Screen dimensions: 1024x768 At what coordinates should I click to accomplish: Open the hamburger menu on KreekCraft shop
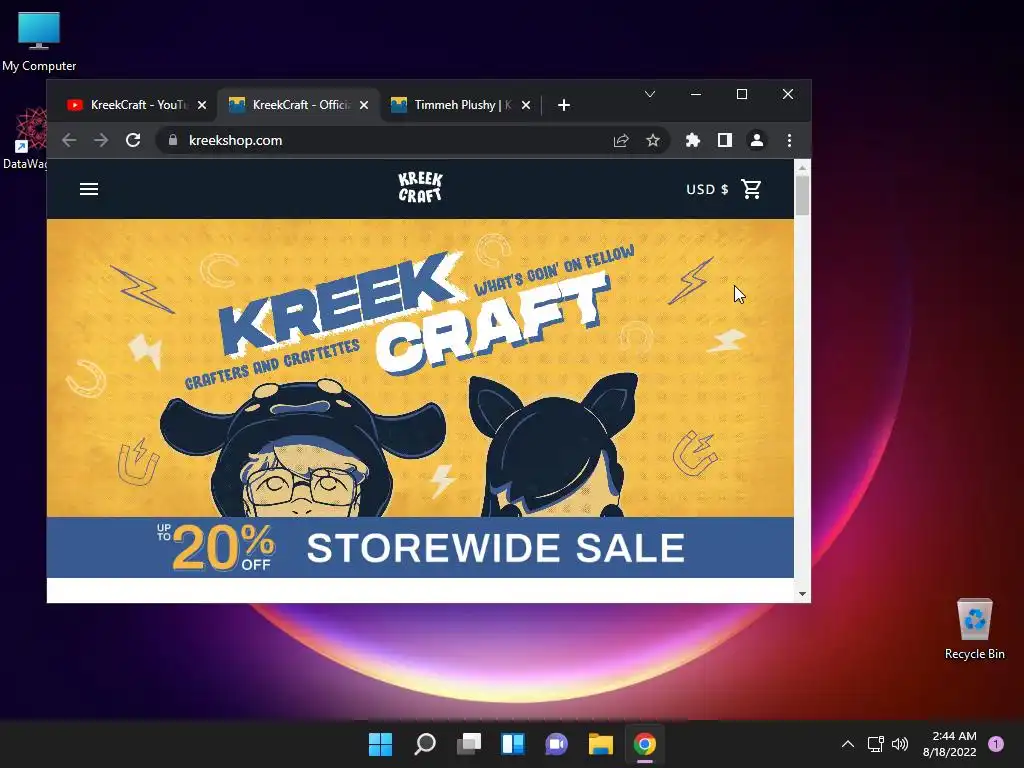tap(89, 189)
